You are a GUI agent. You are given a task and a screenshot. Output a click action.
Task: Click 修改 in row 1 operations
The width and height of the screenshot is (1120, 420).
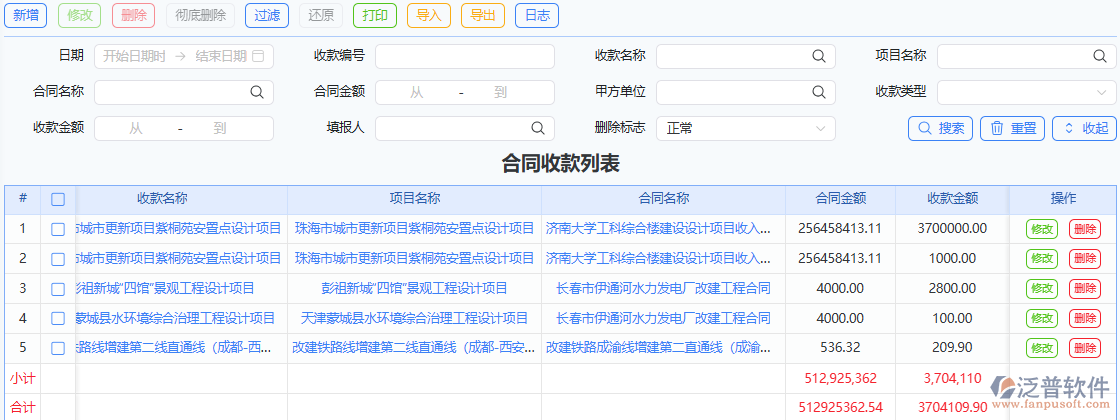click(x=1042, y=229)
